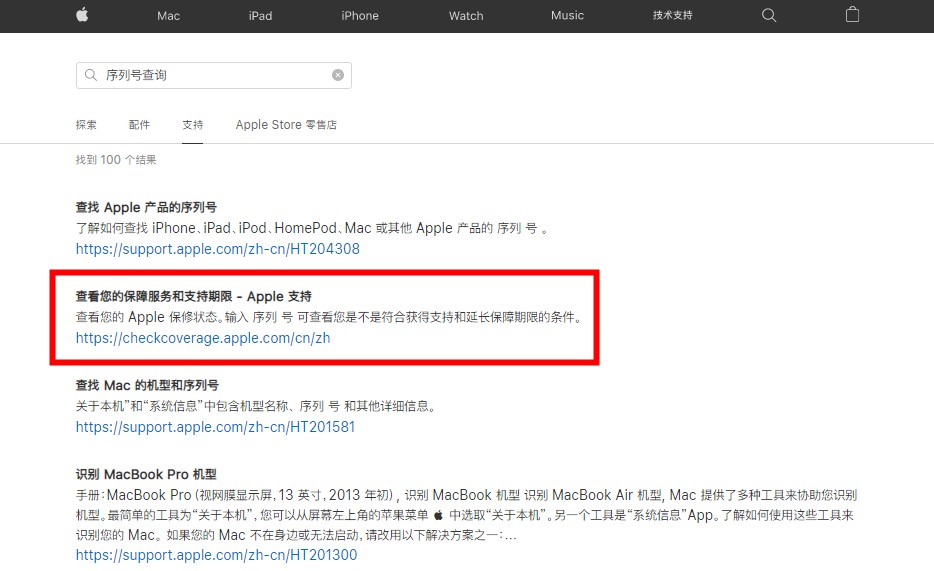Screen dimensions: 934x571
Task: Open the 技术支持 menu item
Action: point(673,15)
